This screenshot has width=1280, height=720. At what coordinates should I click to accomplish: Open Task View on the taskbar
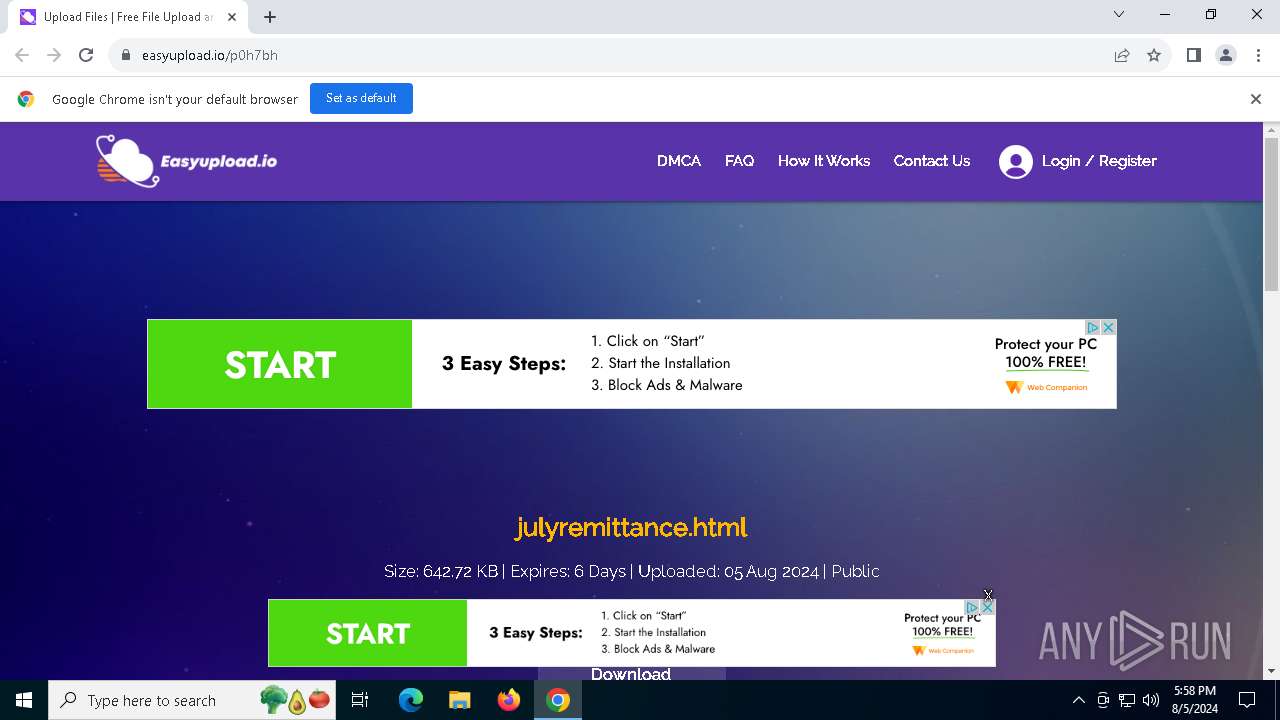pos(360,700)
